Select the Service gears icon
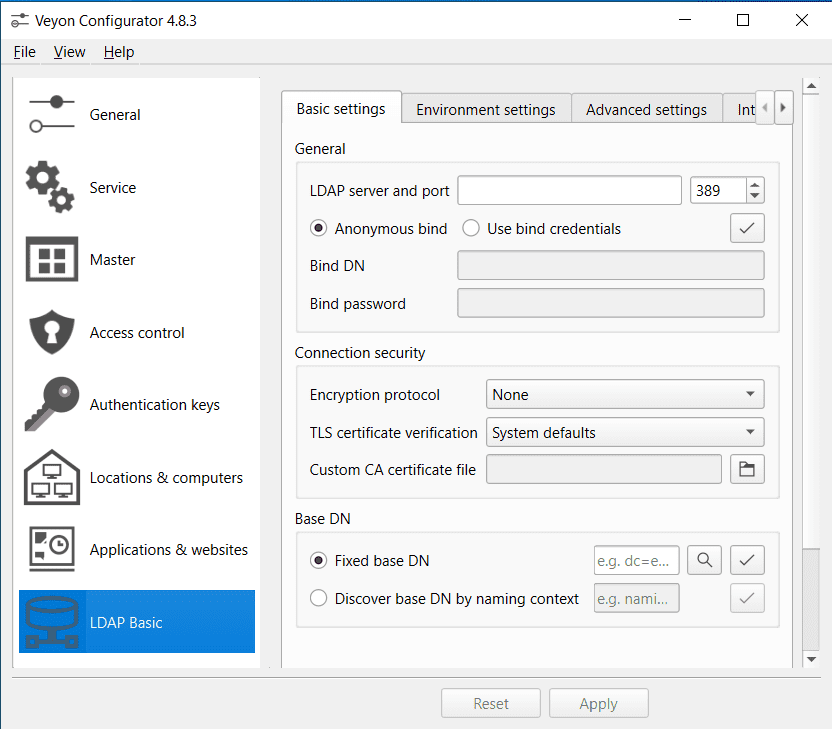This screenshot has height=729, width=832. [x=50, y=187]
